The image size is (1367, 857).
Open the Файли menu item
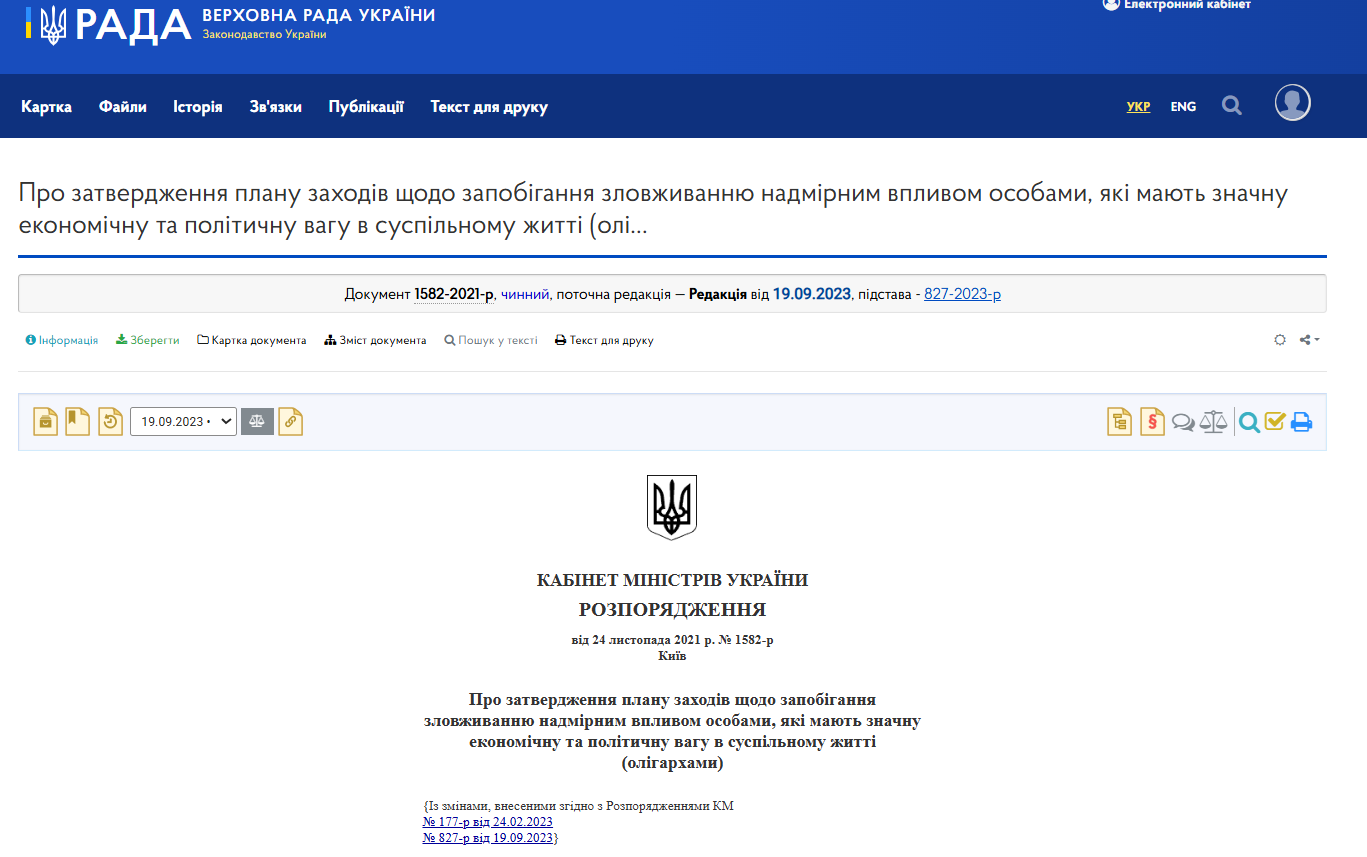(x=123, y=107)
